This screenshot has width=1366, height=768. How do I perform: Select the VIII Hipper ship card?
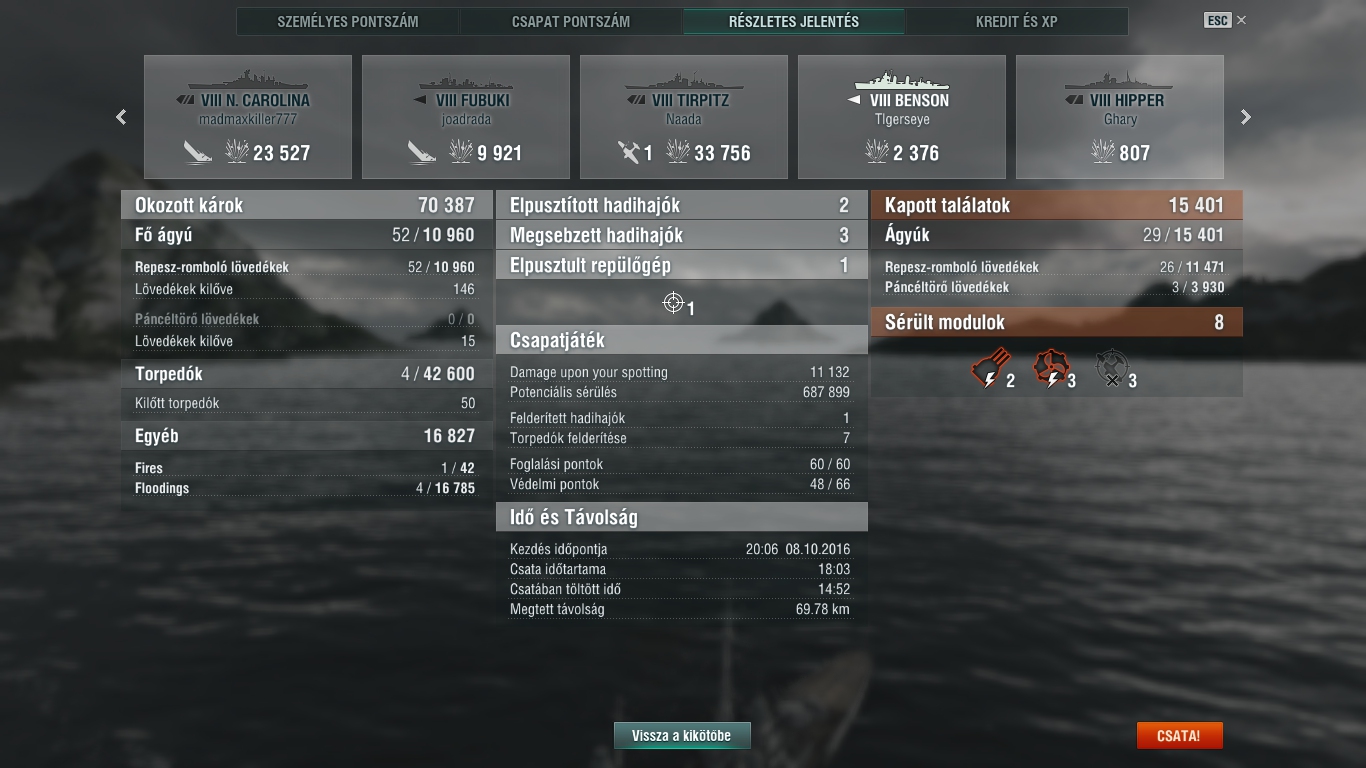[1120, 117]
